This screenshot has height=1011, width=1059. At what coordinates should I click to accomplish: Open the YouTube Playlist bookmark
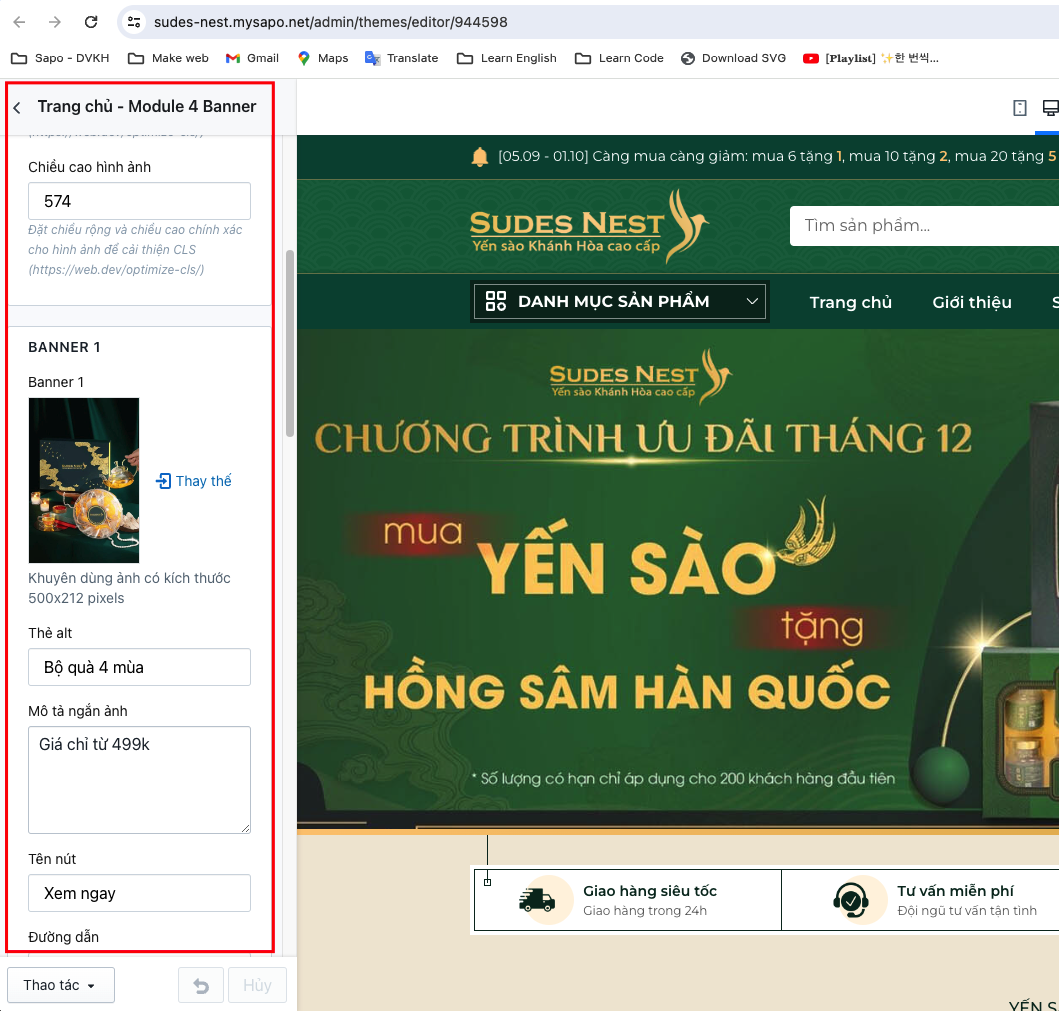click(x=871, y=58)
